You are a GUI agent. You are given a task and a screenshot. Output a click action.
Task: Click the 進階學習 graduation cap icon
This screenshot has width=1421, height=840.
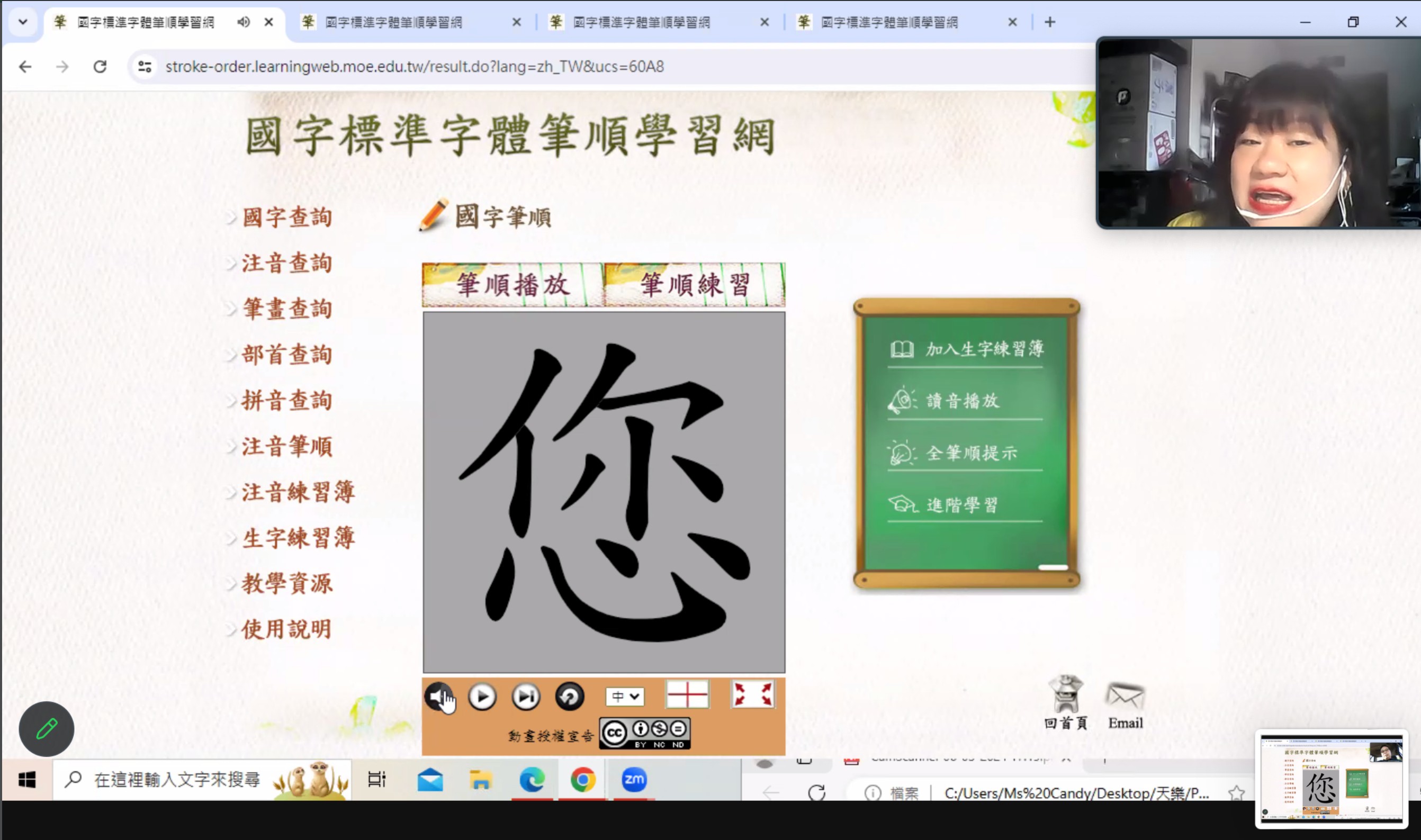(903, 504)
